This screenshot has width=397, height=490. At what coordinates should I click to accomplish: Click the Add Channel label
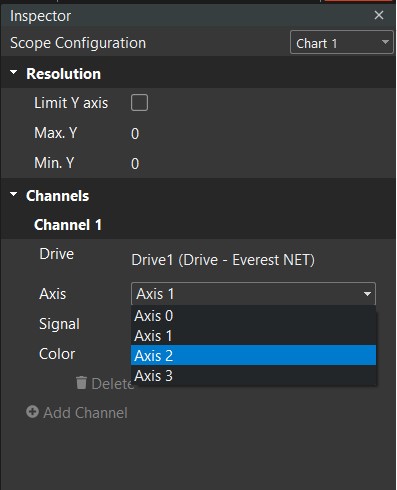[85, 413]
